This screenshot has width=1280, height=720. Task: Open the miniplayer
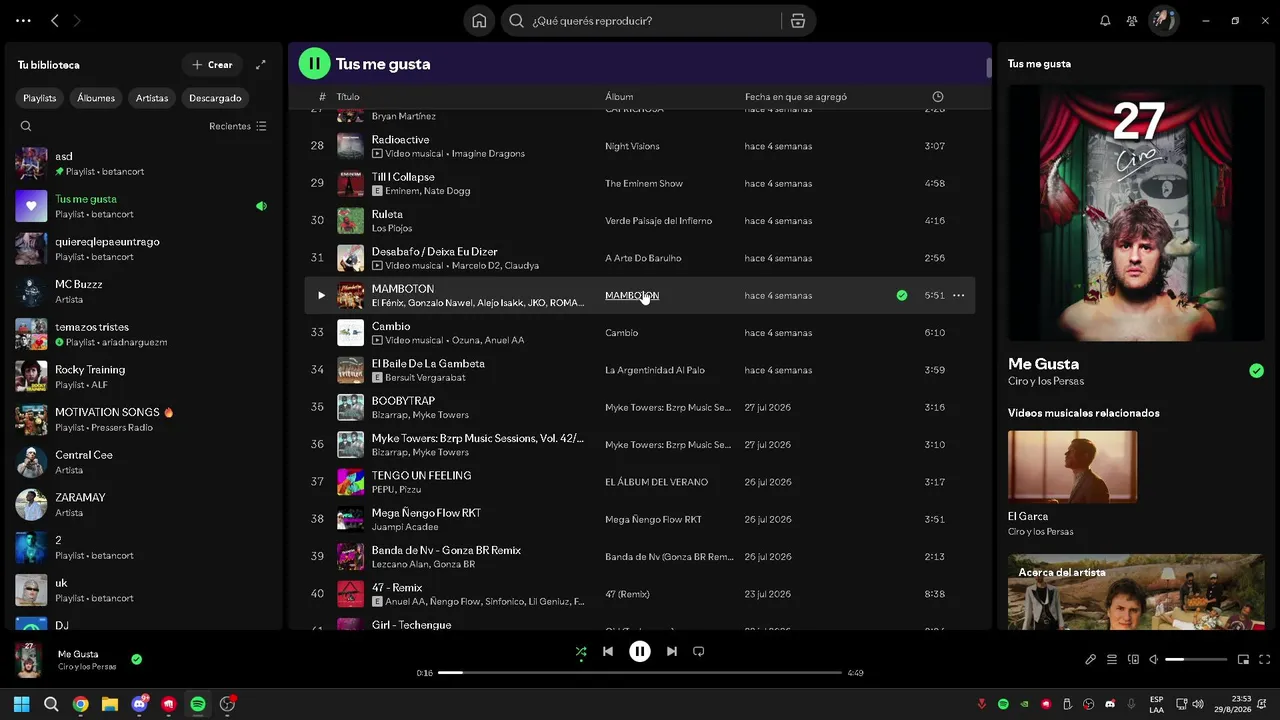(1243, 659)
